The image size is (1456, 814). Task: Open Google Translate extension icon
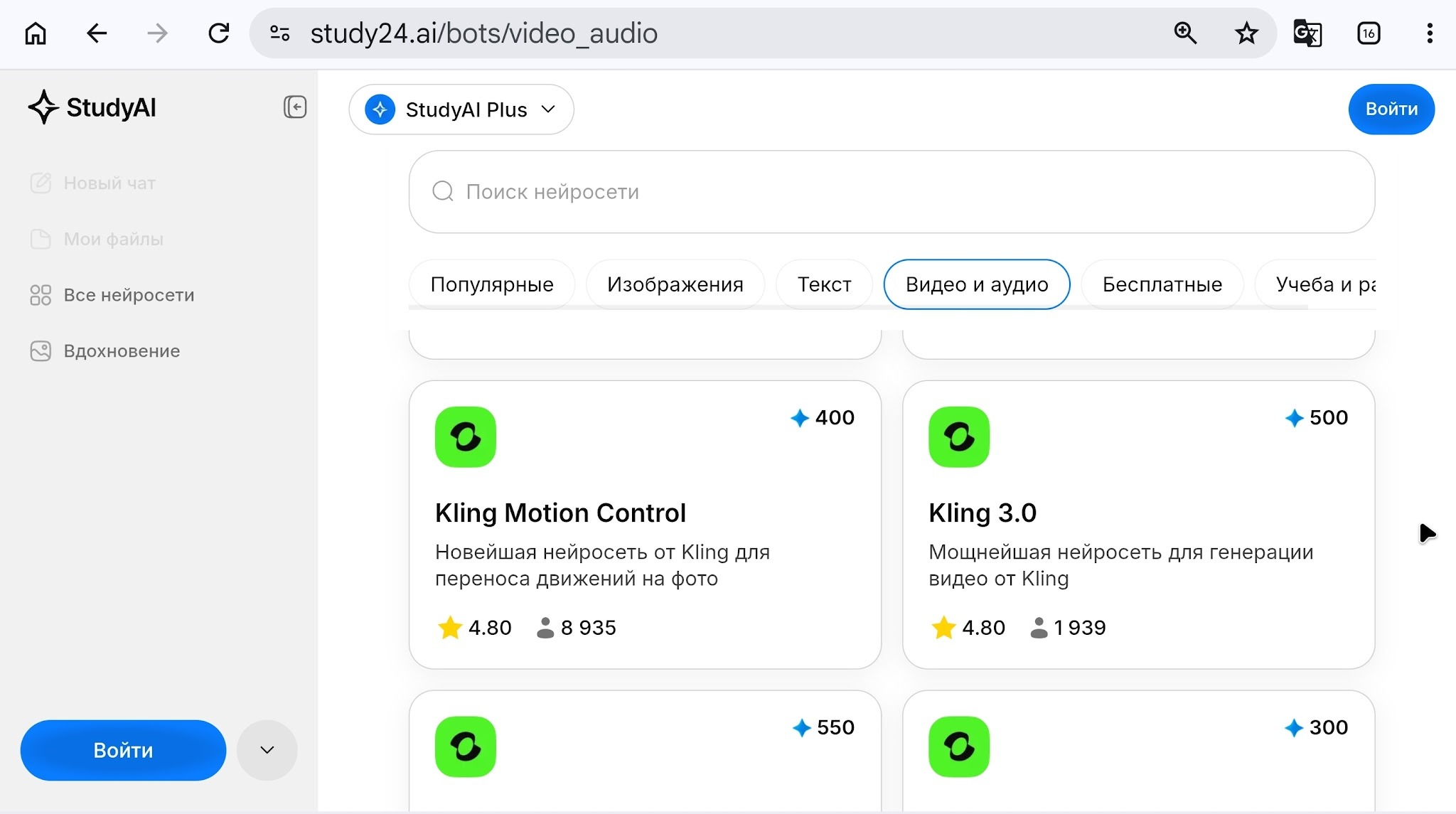click(1307, 33)
